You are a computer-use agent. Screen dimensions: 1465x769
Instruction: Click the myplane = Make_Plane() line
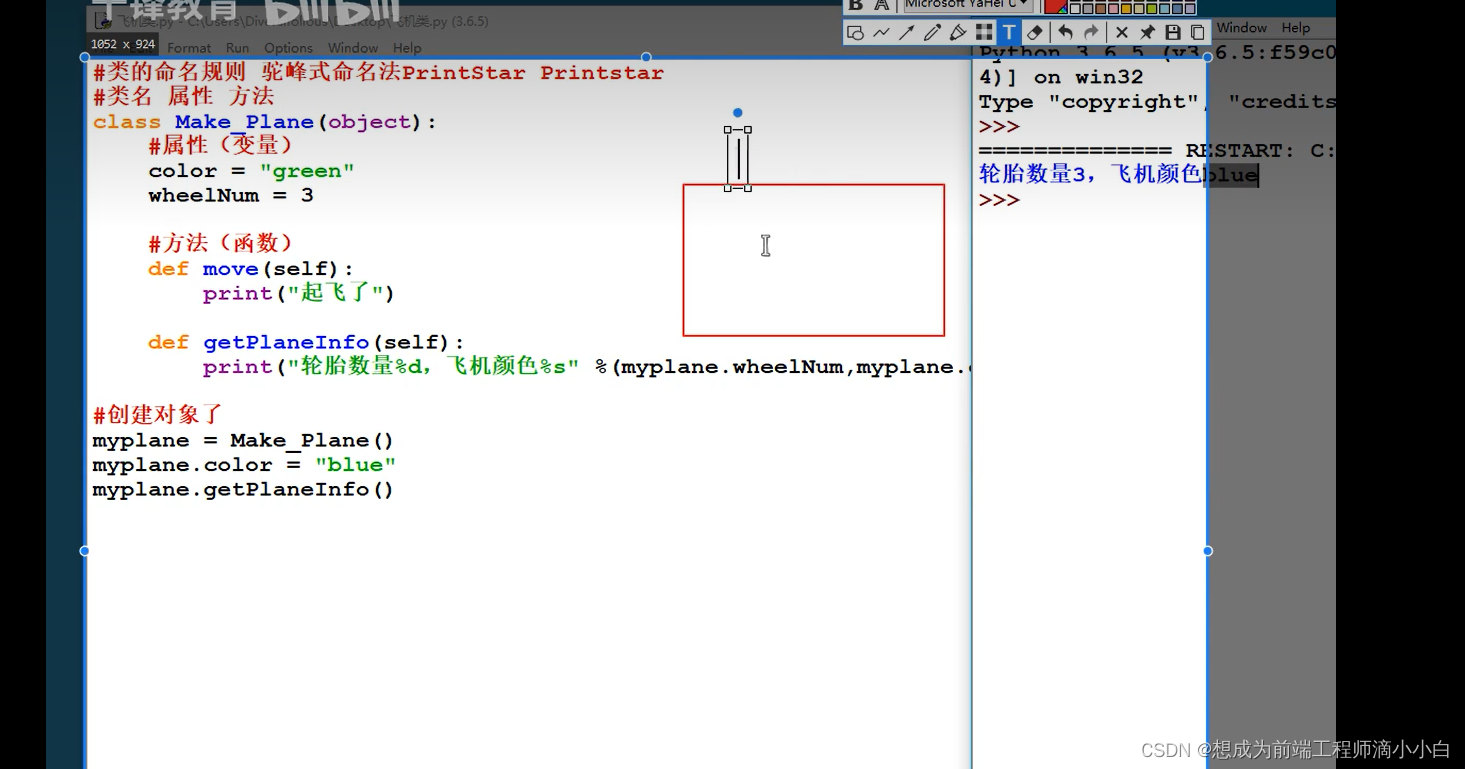pyautogui.click(x=243, y=440)
